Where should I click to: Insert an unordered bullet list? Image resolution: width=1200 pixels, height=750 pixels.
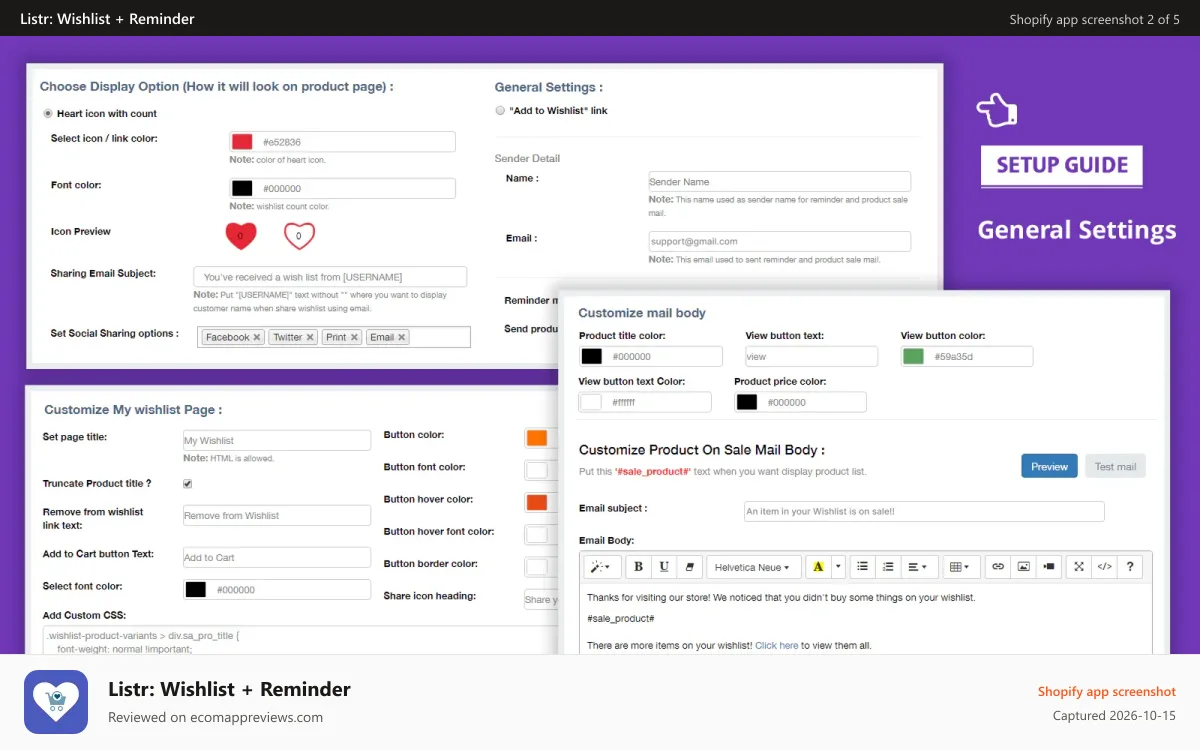pyautogui.click(x=863, y=567)
